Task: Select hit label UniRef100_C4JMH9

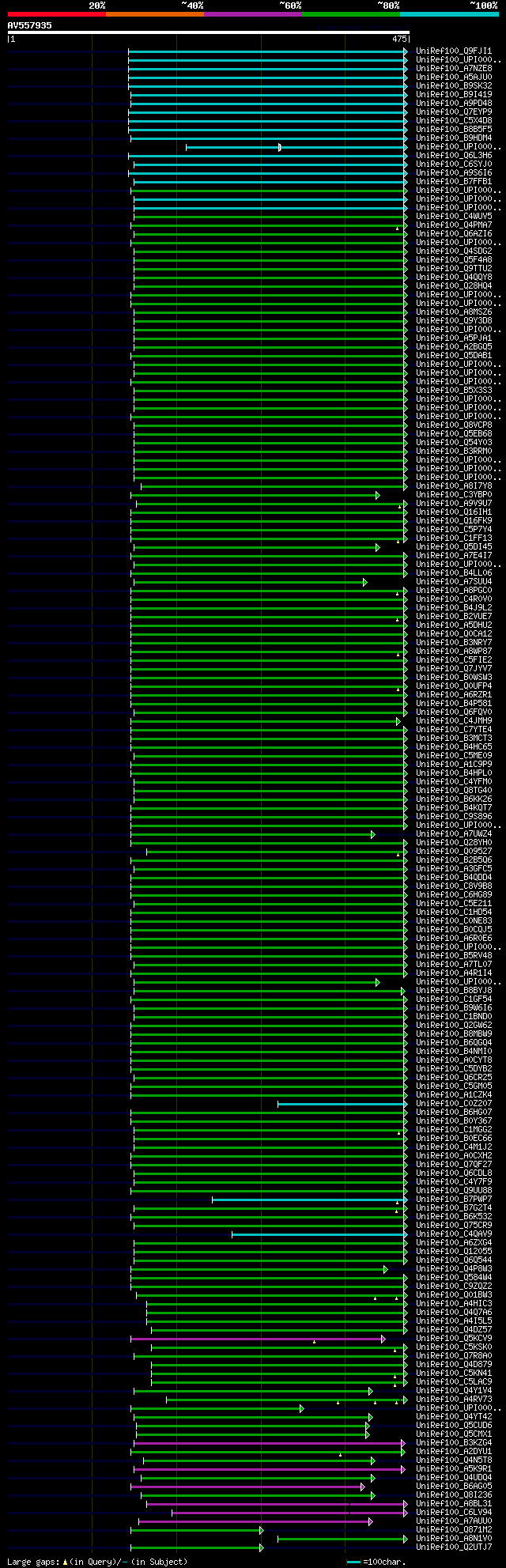Action: [454, 721]
